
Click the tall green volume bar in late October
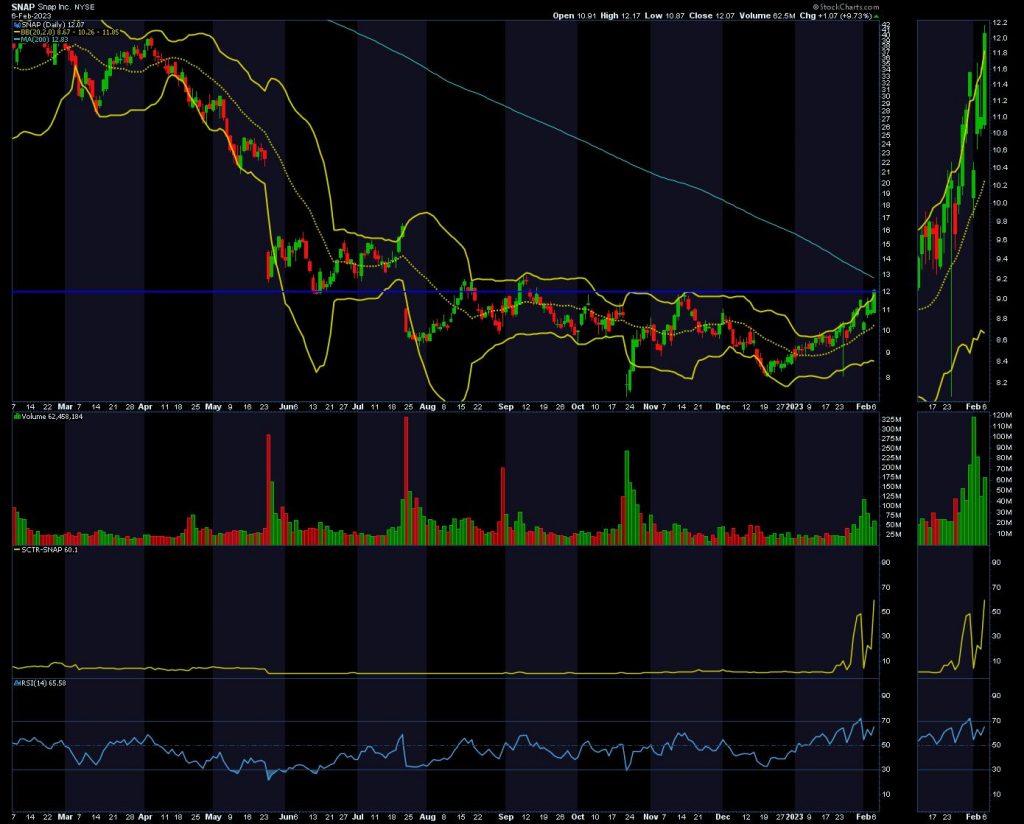[x=627, y=498]
